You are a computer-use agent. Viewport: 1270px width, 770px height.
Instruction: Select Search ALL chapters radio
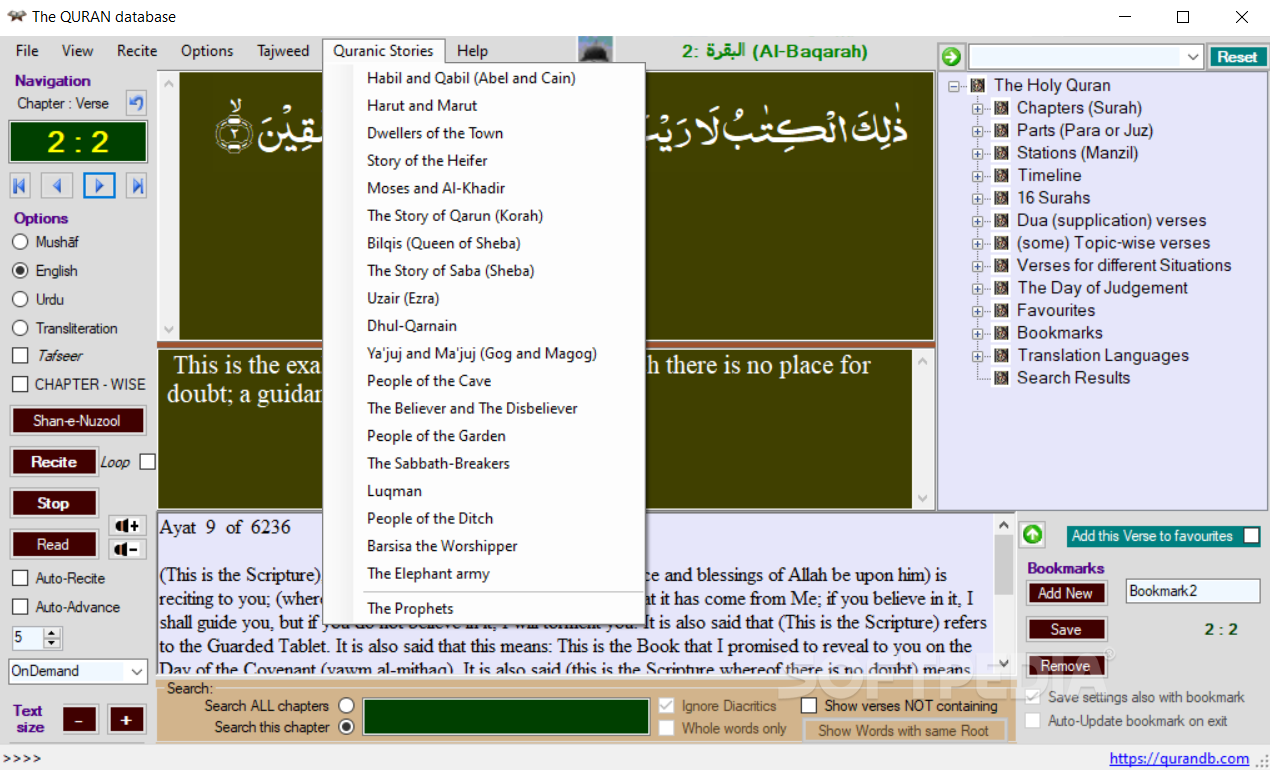pyautogui.click(x=346, y=706)
